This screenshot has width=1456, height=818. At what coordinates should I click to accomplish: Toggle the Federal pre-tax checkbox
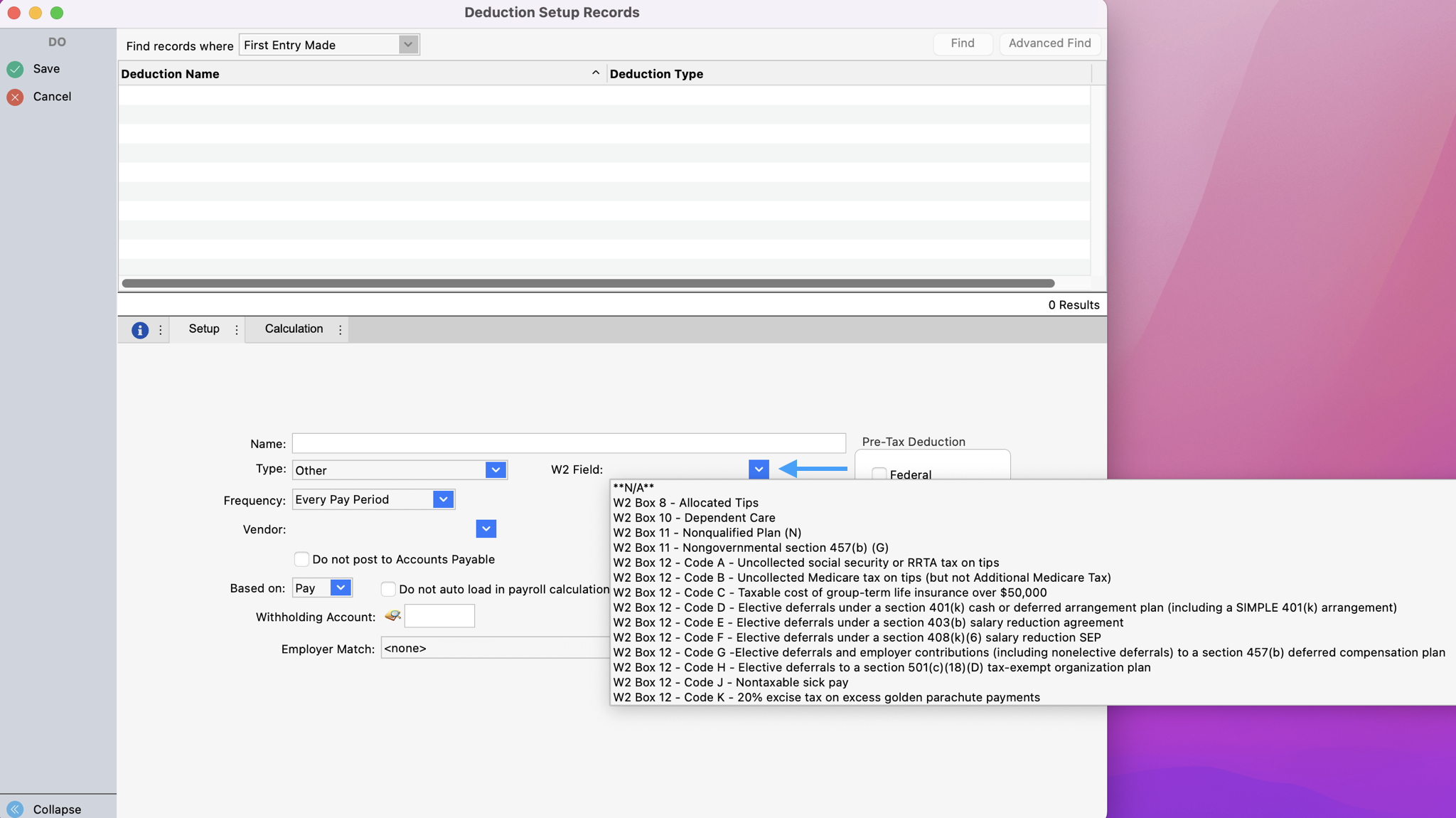(879, 474)
